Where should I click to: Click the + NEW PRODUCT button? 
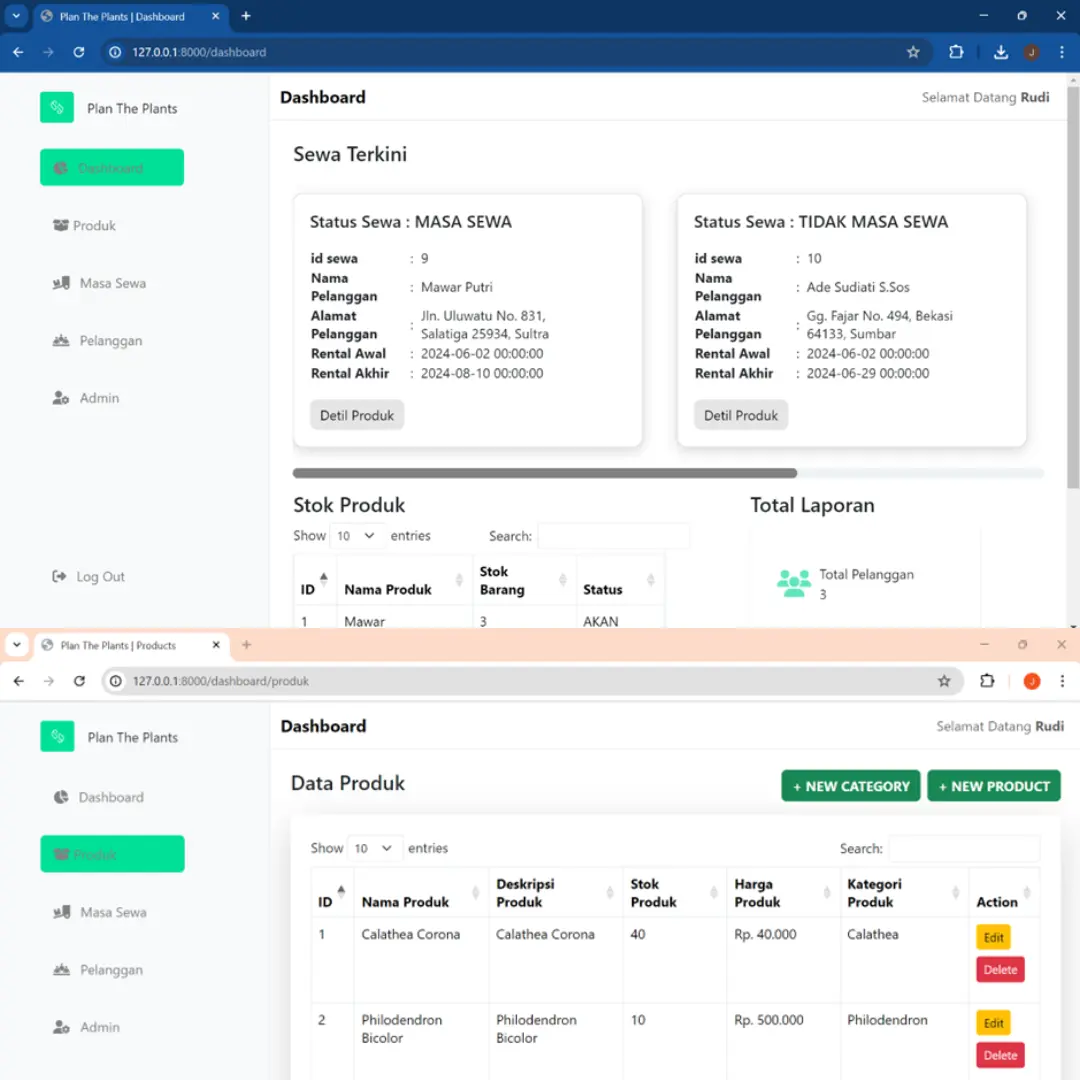994,786
